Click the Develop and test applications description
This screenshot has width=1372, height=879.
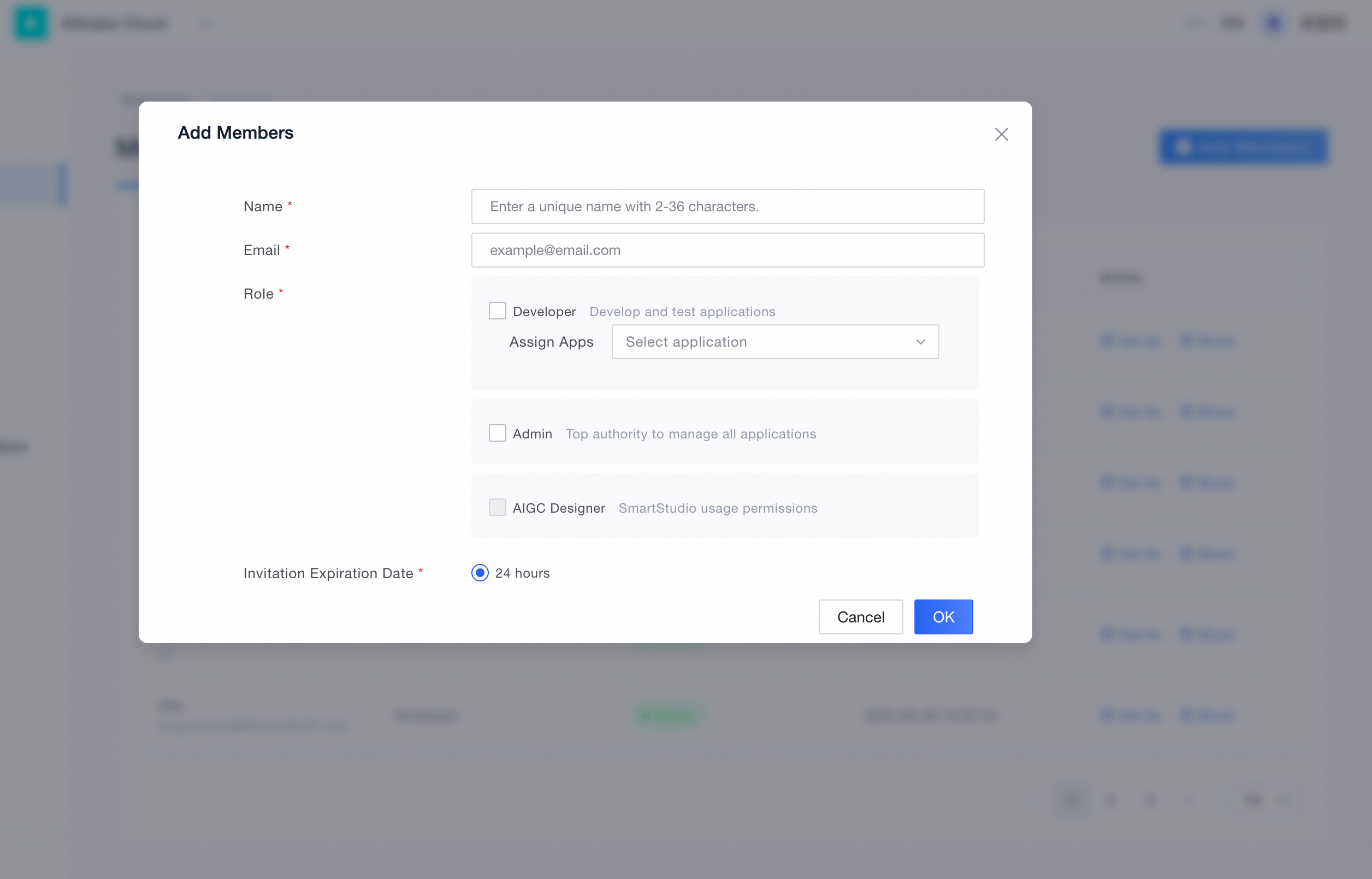[682, 312]
